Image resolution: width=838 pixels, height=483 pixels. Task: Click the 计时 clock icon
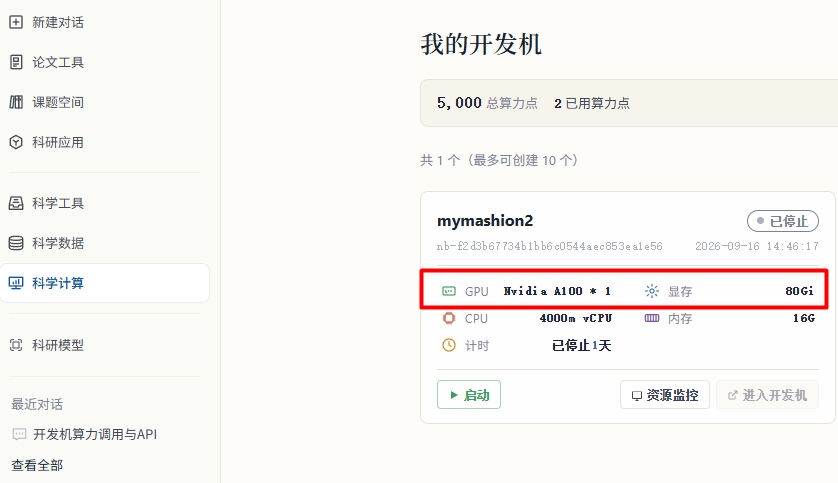pos(449,345)
